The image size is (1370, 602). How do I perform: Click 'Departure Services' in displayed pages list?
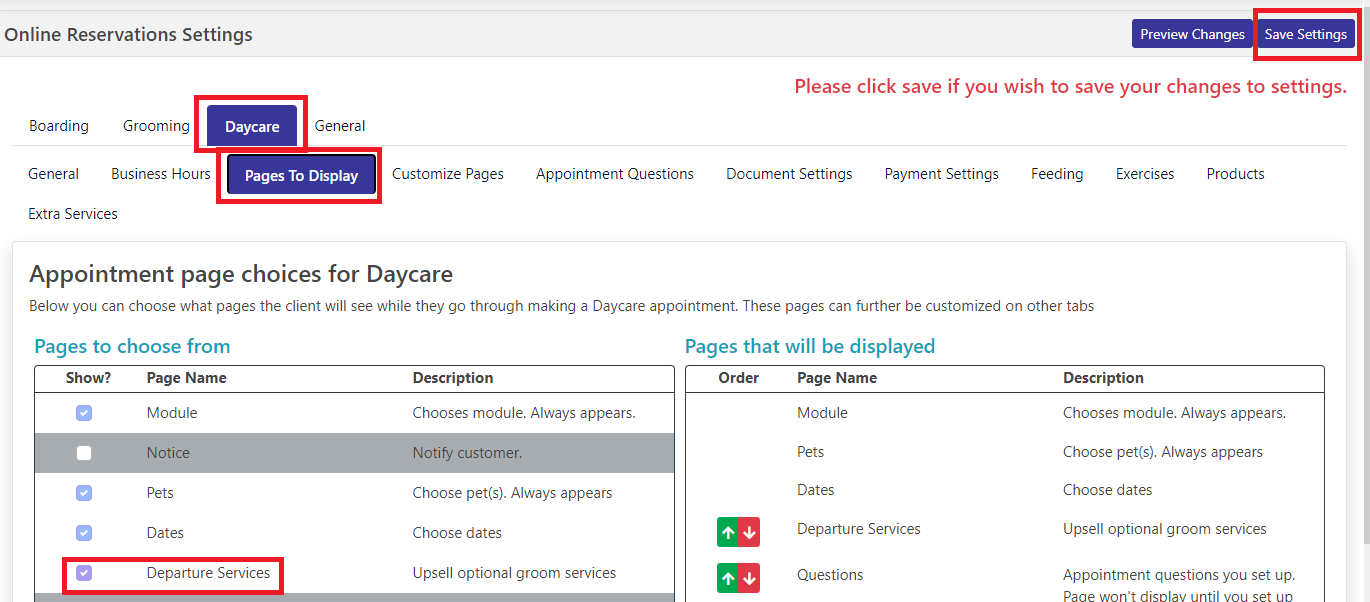(x=859, y=529)
